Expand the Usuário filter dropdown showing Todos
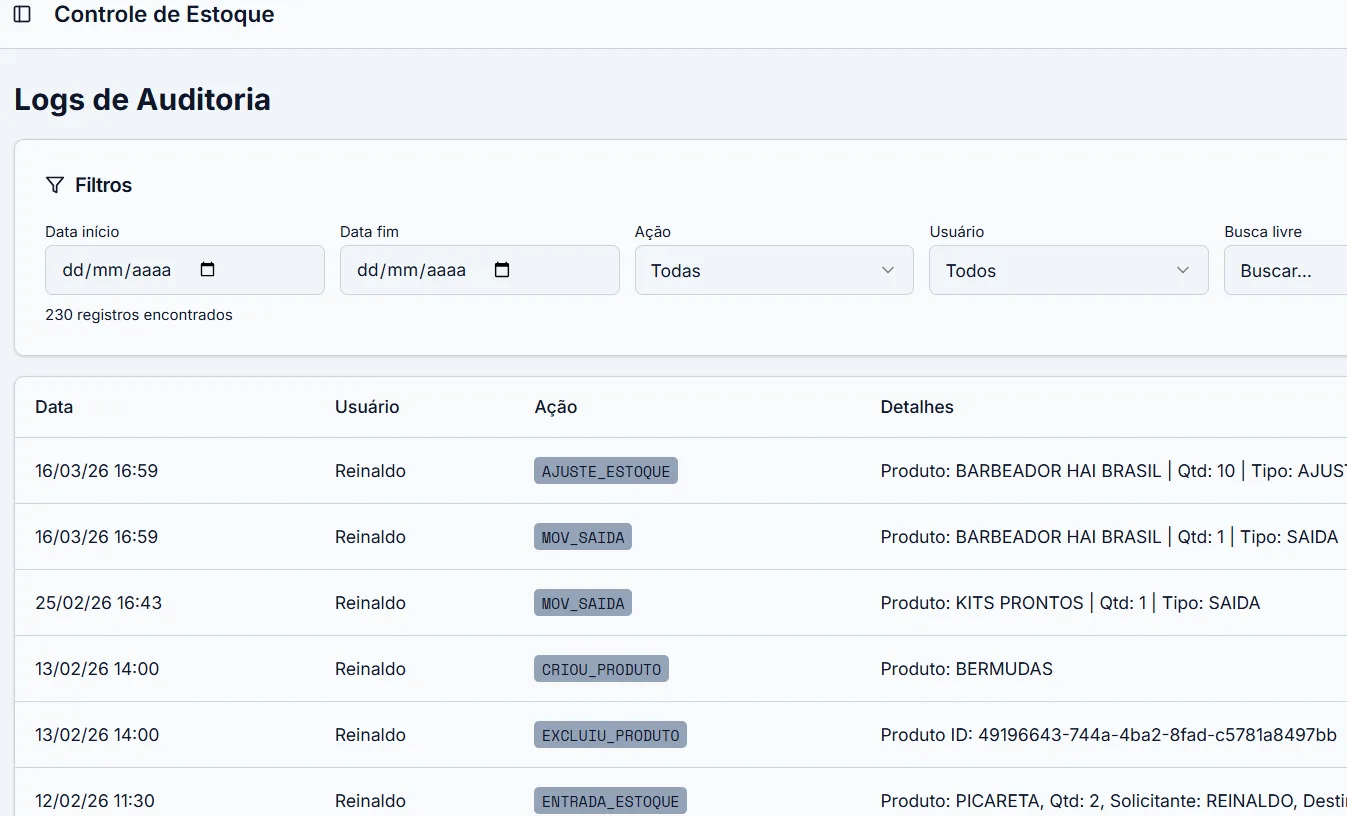Screen dimensions: 1347x816 click(x=1069, y=270)
